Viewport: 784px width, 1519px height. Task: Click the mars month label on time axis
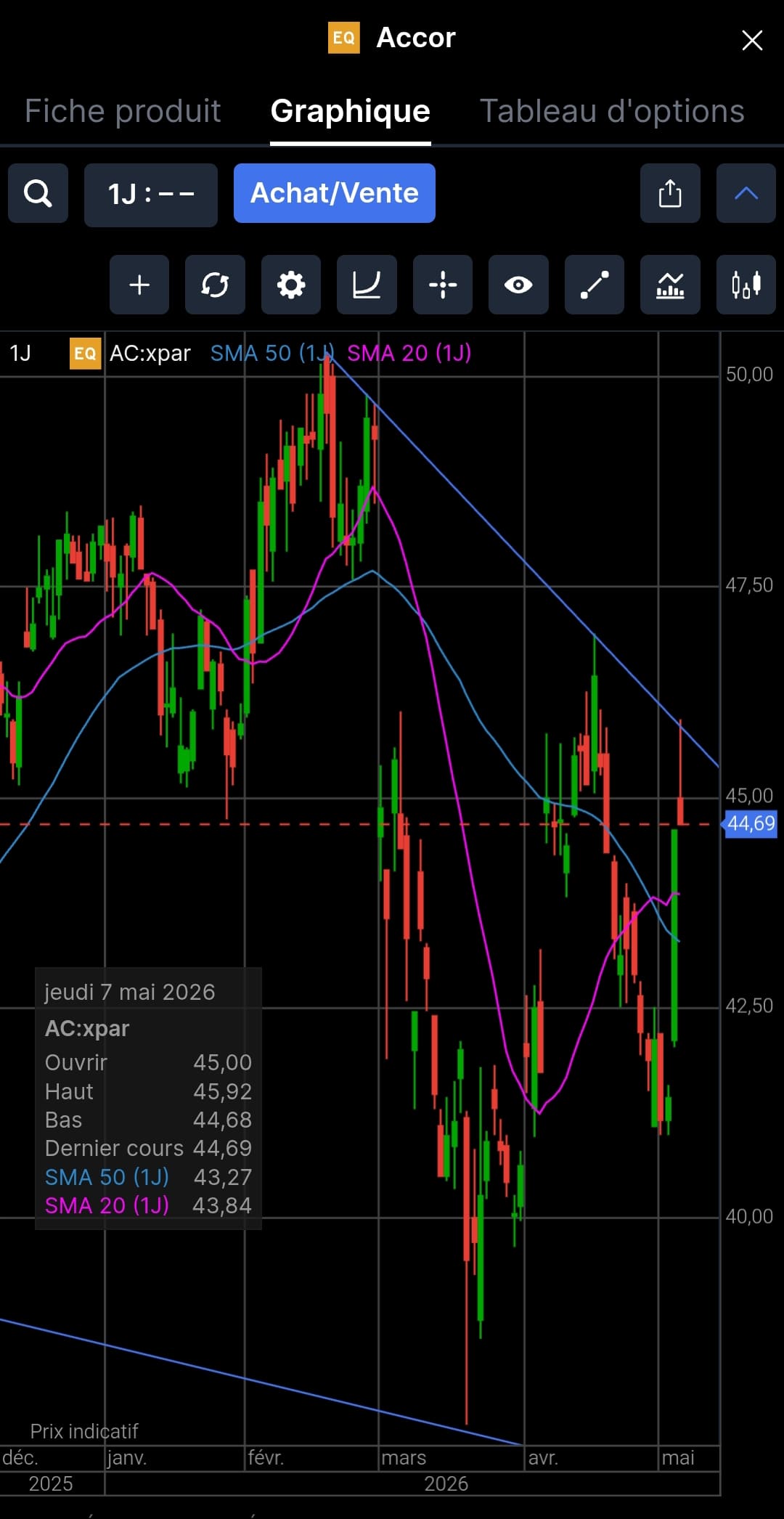coord(404,1458)
